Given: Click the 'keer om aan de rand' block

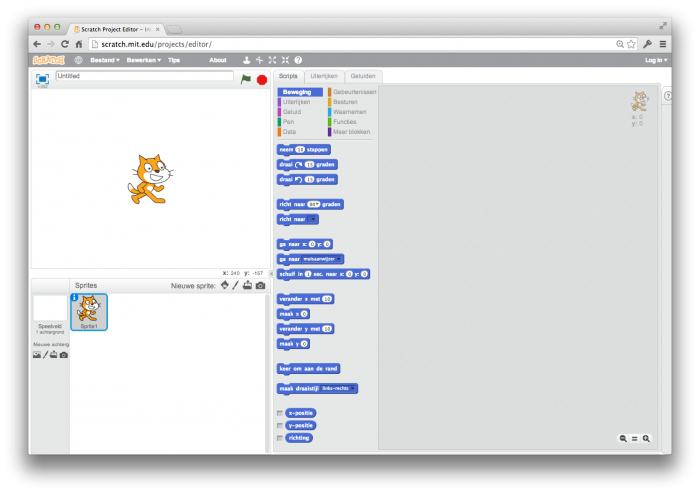Looking at the screenshot, I should click(x=308, y=369).
